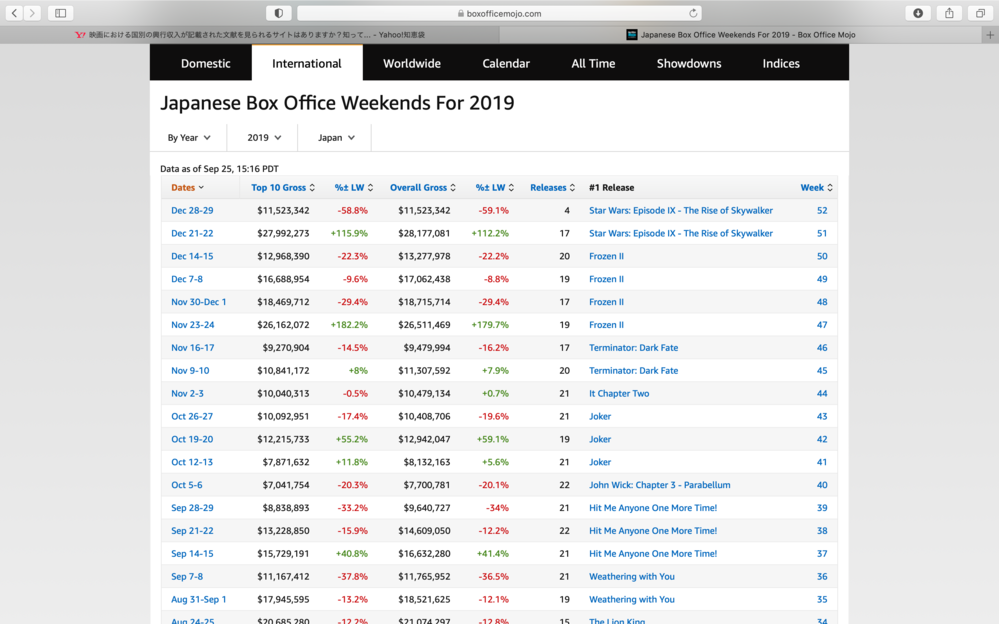Sort by Top 10 Gross column
Screen dimensions: 999x624
pos(283,187)
